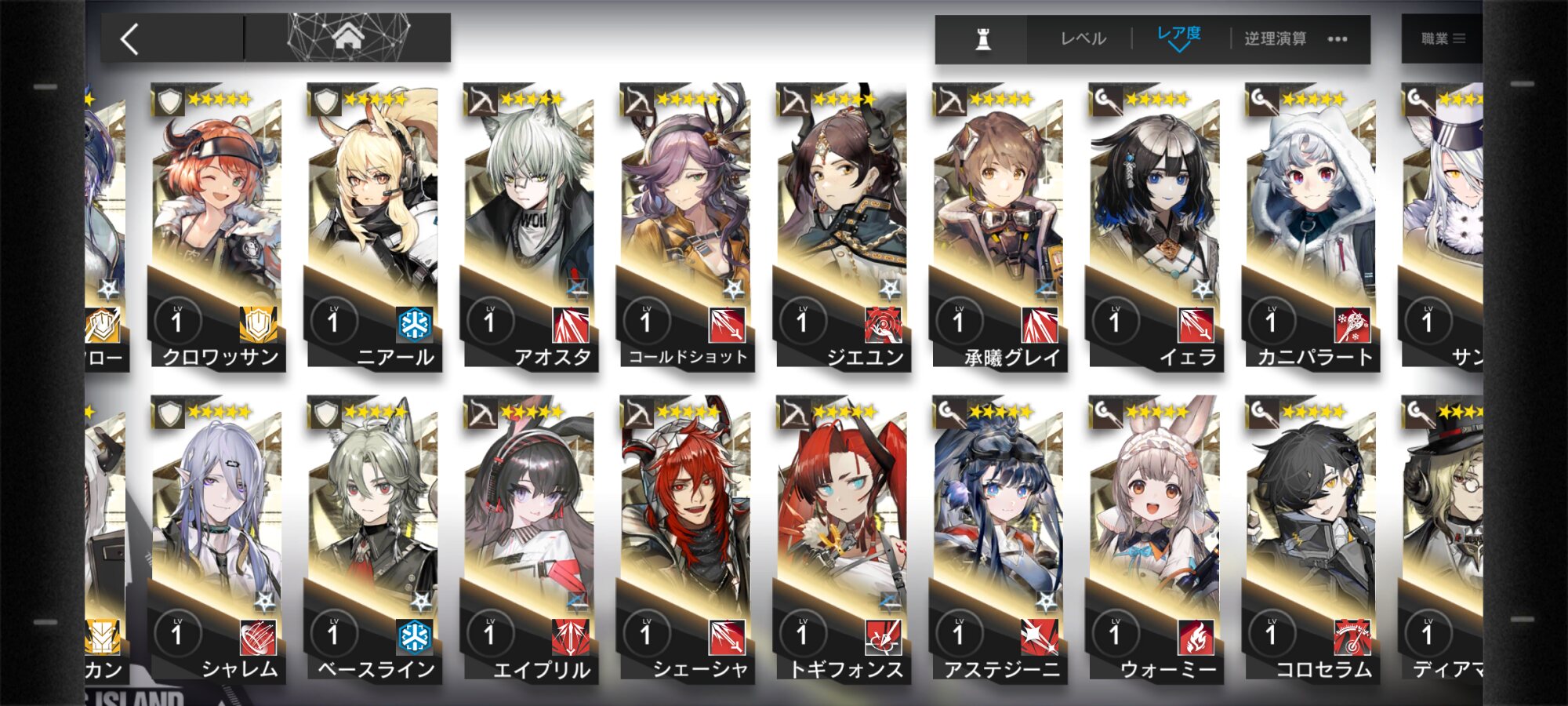This screenshot has height=706, width=1568.
Task: Expand the 職業 class filter
Action: point(1443,38)
